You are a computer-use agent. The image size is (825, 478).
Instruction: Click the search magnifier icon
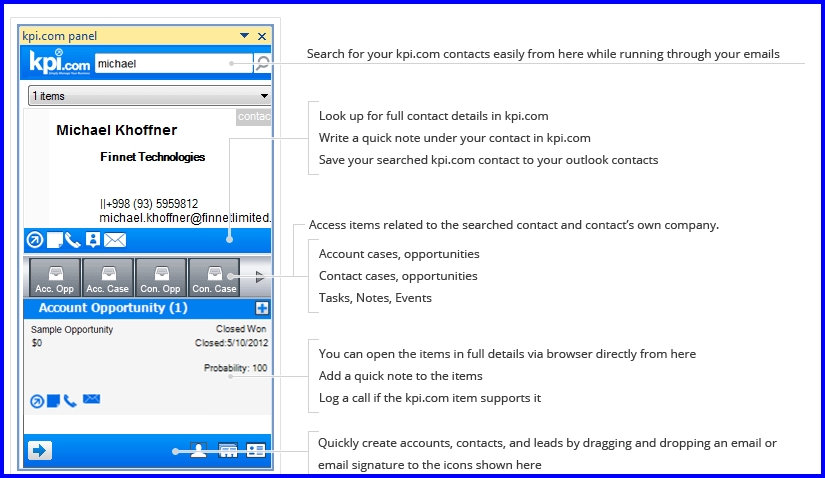[x=263, y=64]
